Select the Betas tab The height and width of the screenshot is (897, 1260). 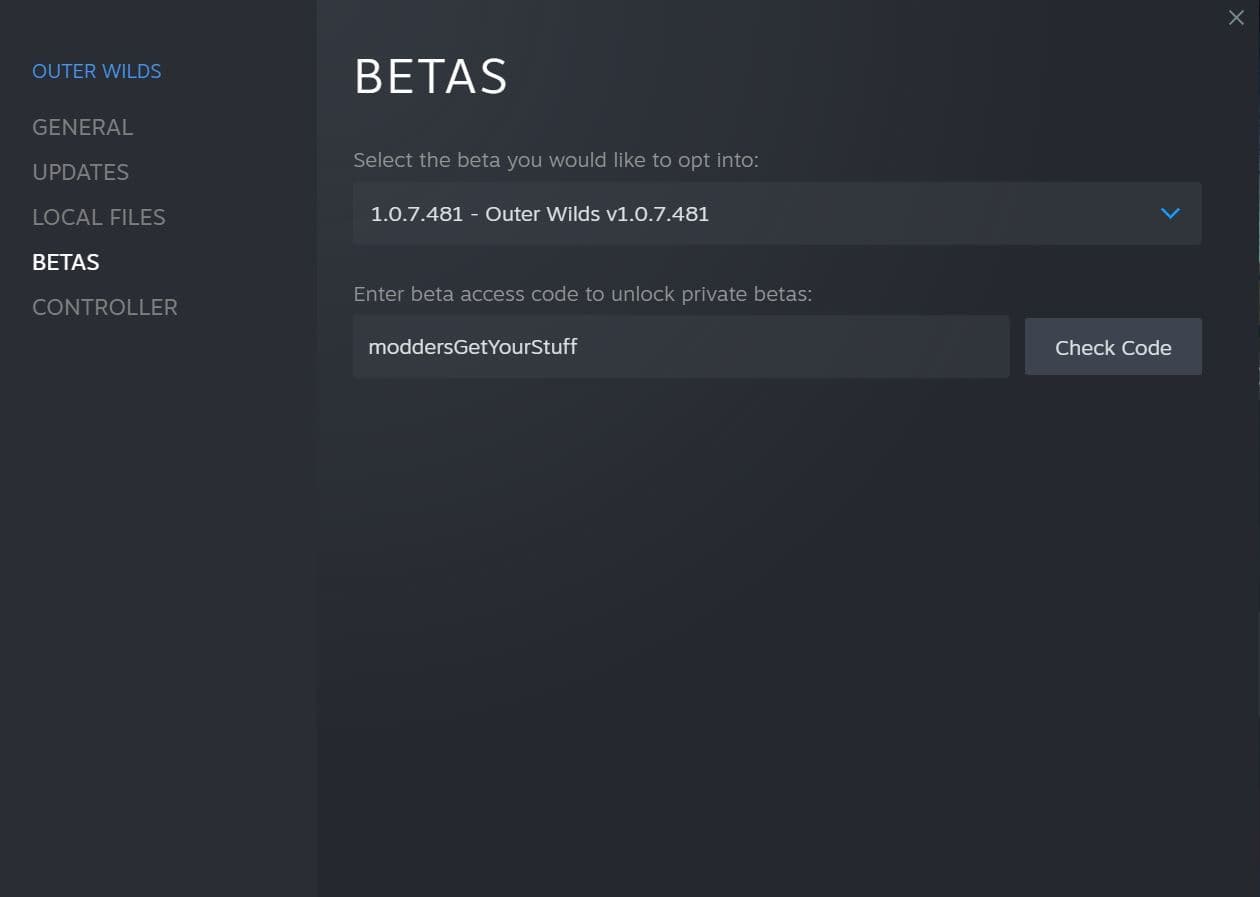click(x=66, y=262)
